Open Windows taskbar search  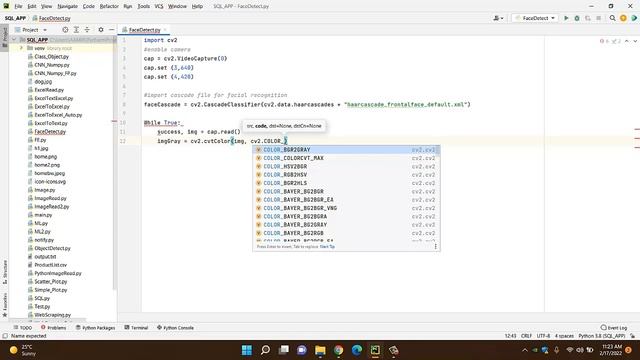pyautogui.click(x=265, y=350)
